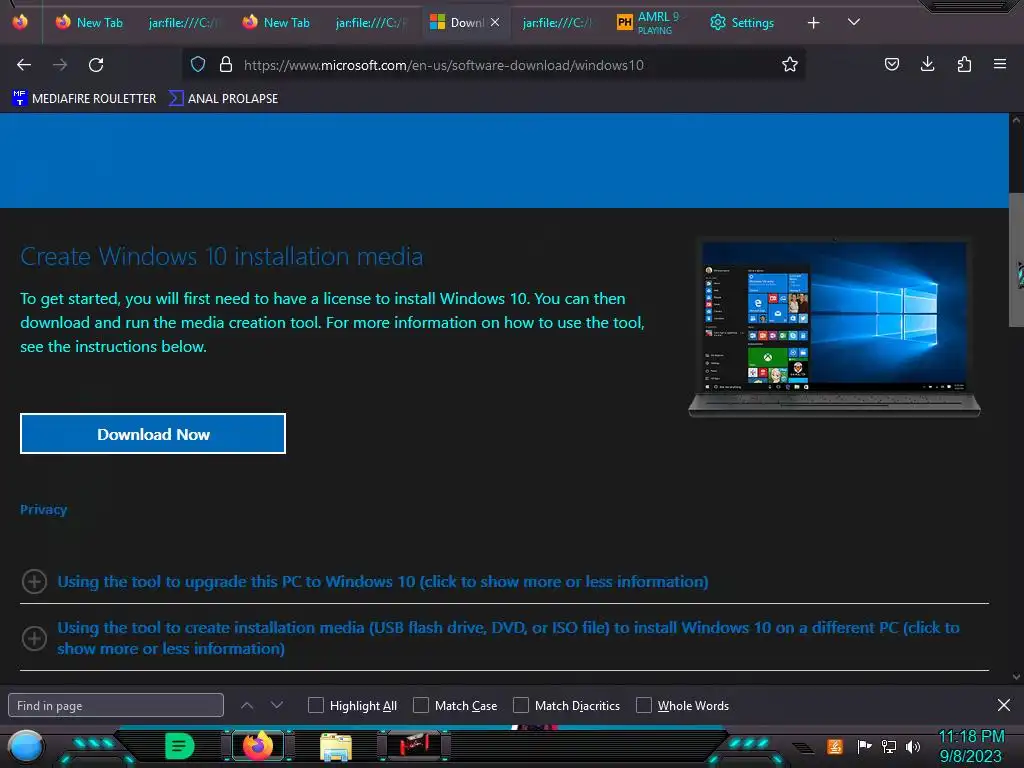Open a new tab with the plus button
The height and width of the screenshot is (768, 1024).
813,23
